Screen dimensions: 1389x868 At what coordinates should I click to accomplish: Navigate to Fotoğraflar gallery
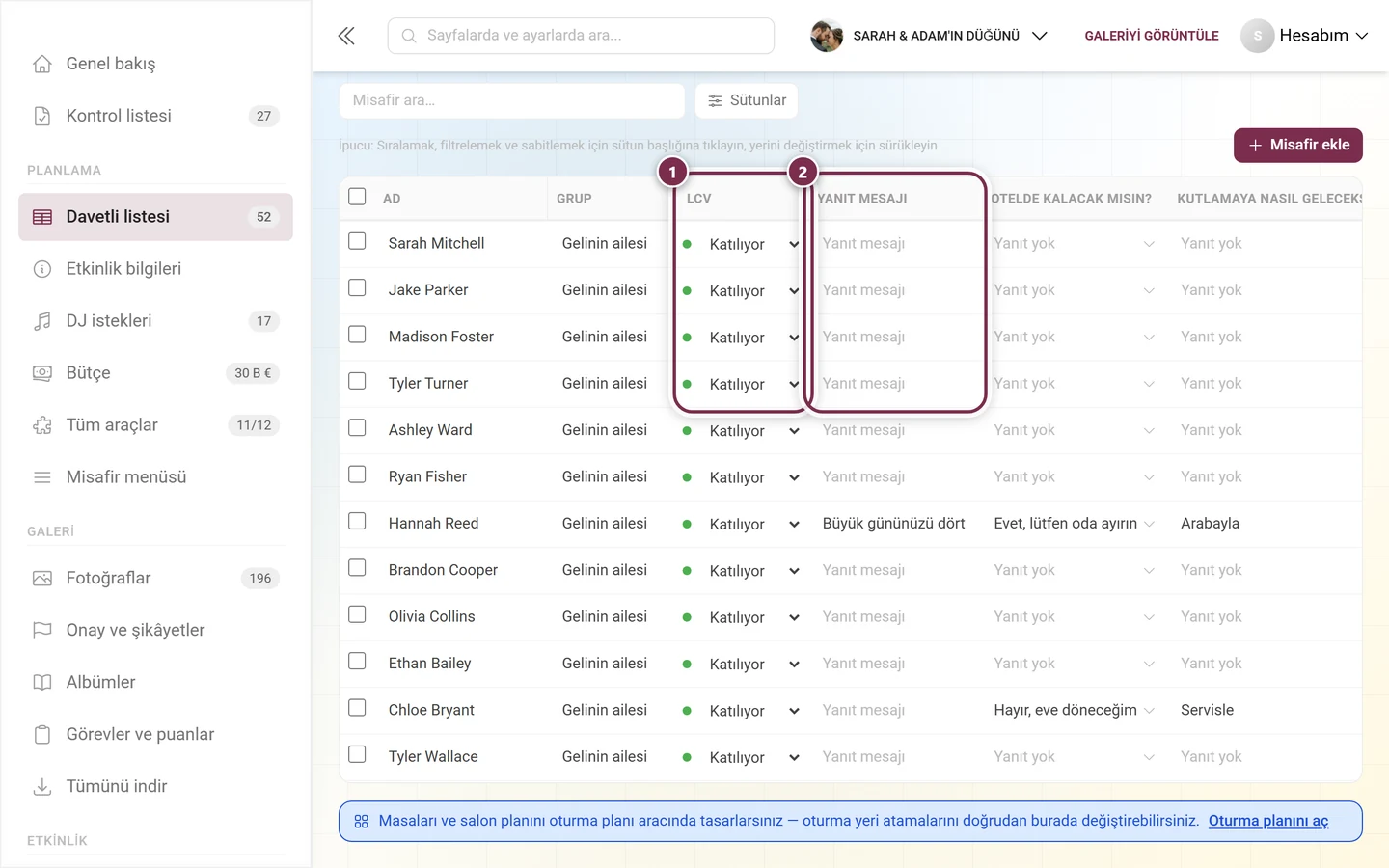[155, 579]
